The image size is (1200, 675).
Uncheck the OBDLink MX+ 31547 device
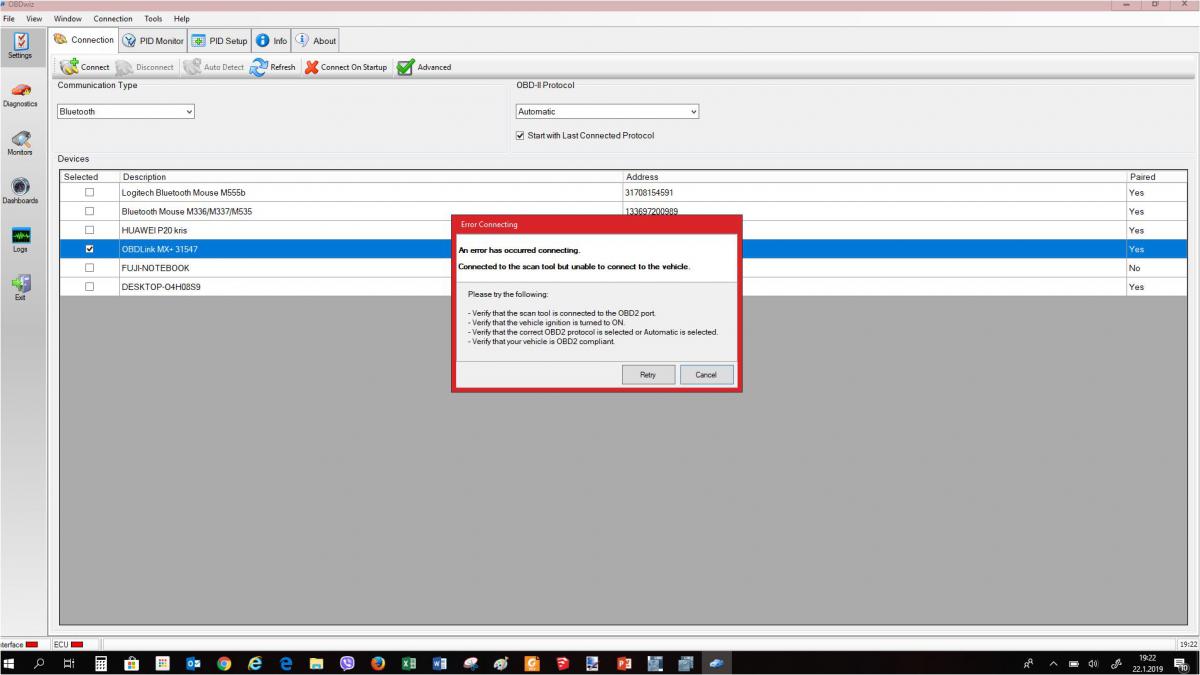(89, 249)
